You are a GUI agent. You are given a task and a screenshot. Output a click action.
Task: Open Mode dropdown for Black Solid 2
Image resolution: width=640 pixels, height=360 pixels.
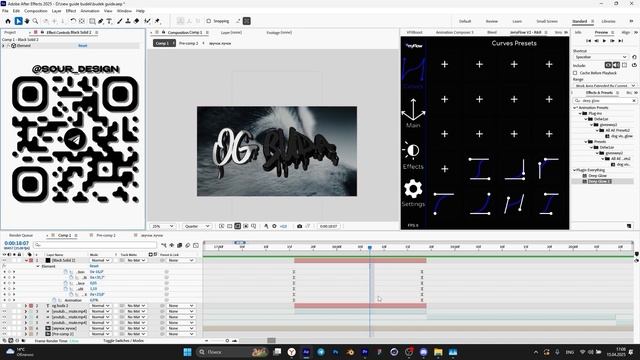click(100, 260)
